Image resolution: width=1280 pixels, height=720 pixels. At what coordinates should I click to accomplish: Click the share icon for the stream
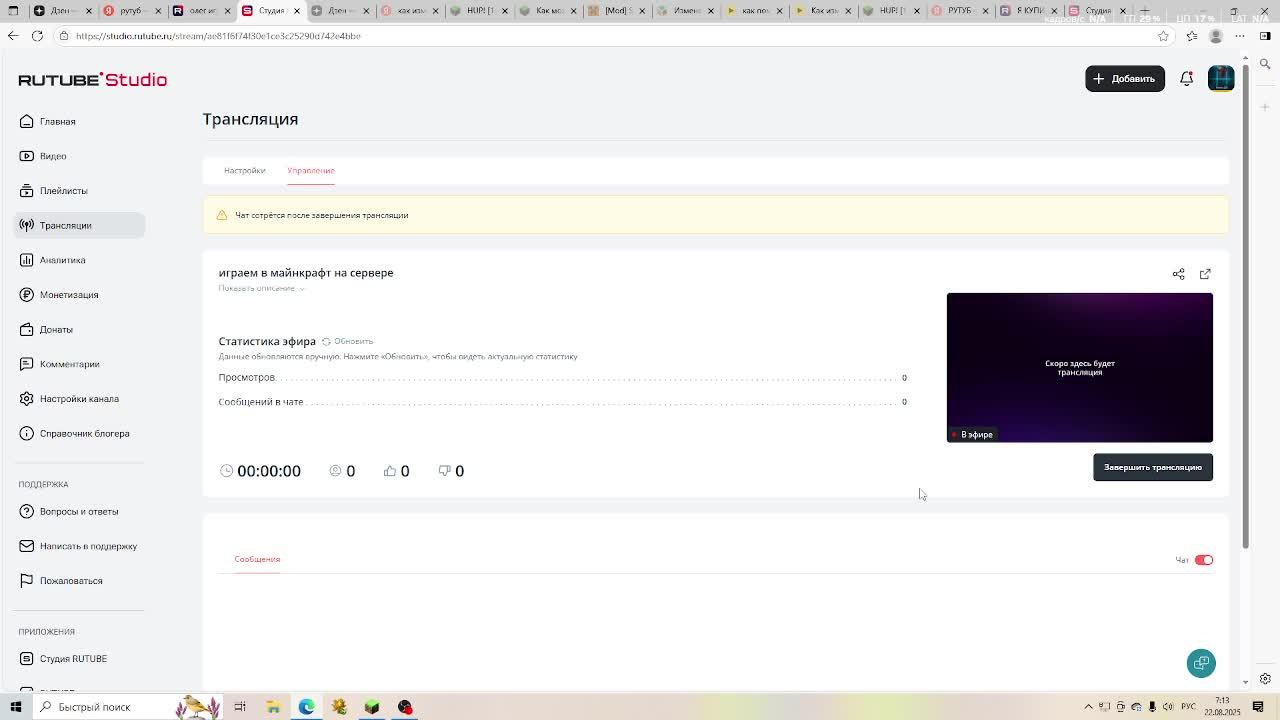coord(1178,274)
